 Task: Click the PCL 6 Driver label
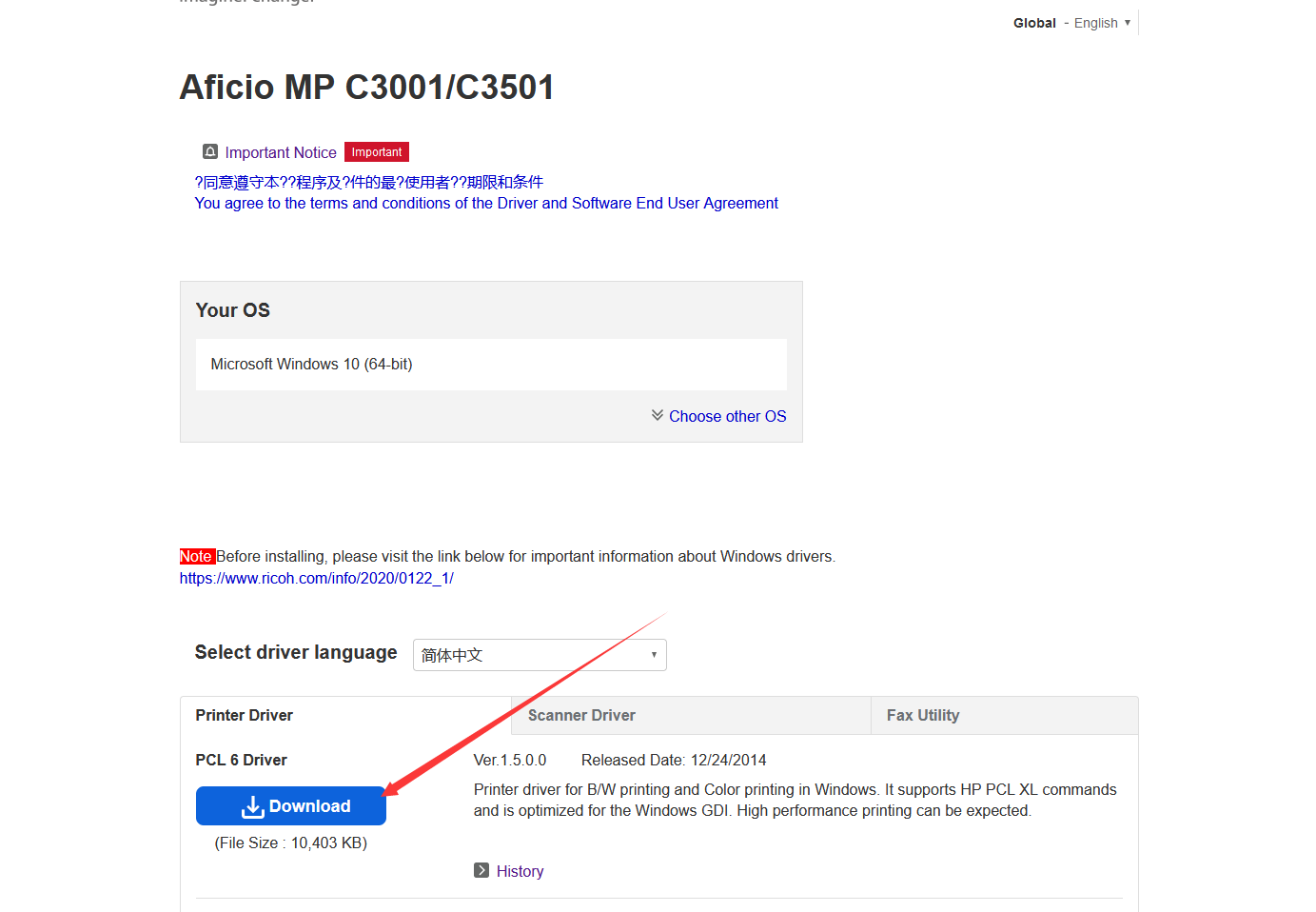click(x=242, y=760)
